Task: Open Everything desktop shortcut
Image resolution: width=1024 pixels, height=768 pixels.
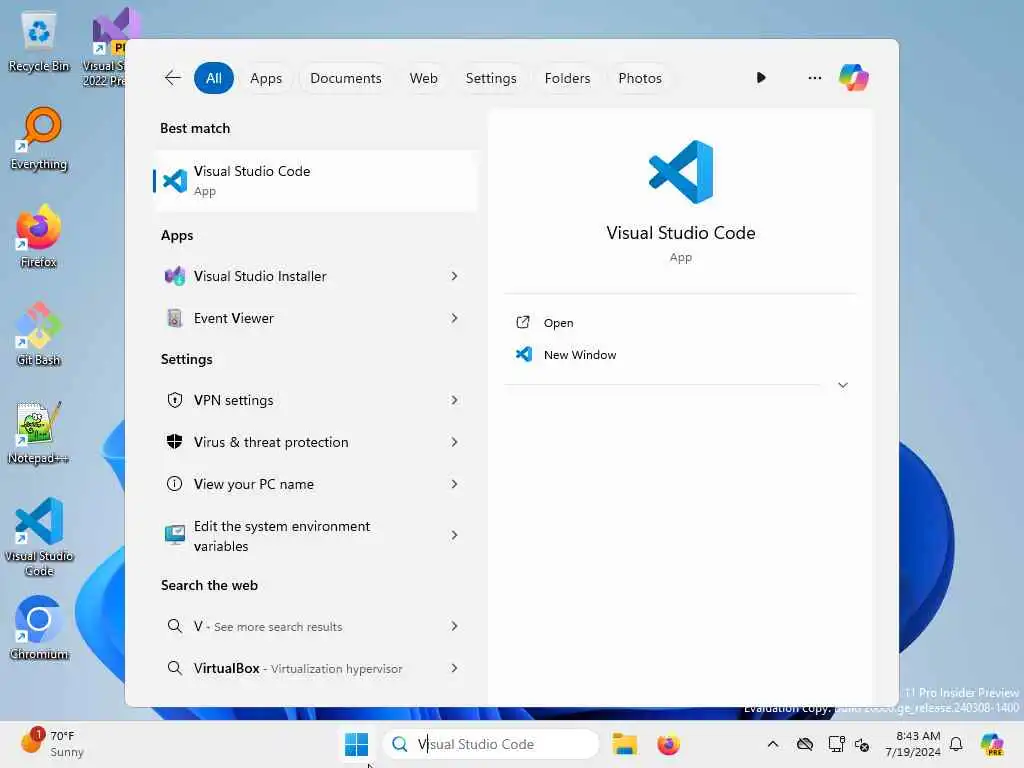Action: (x=39, y=138)
